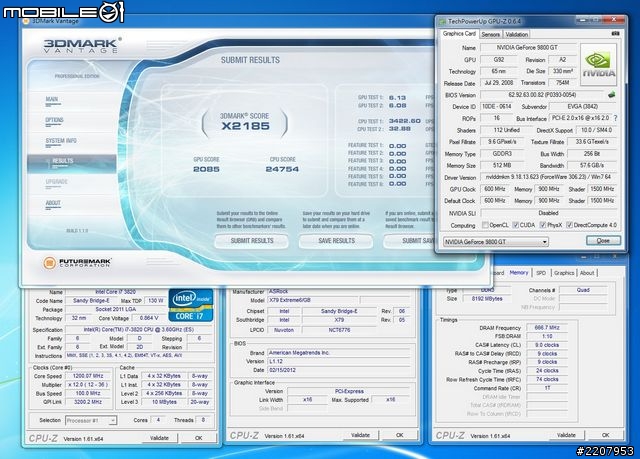Open SYSTEM INFO in 3DMark sidebar
This screenshot has height=459, width=640.
(61, 141)
